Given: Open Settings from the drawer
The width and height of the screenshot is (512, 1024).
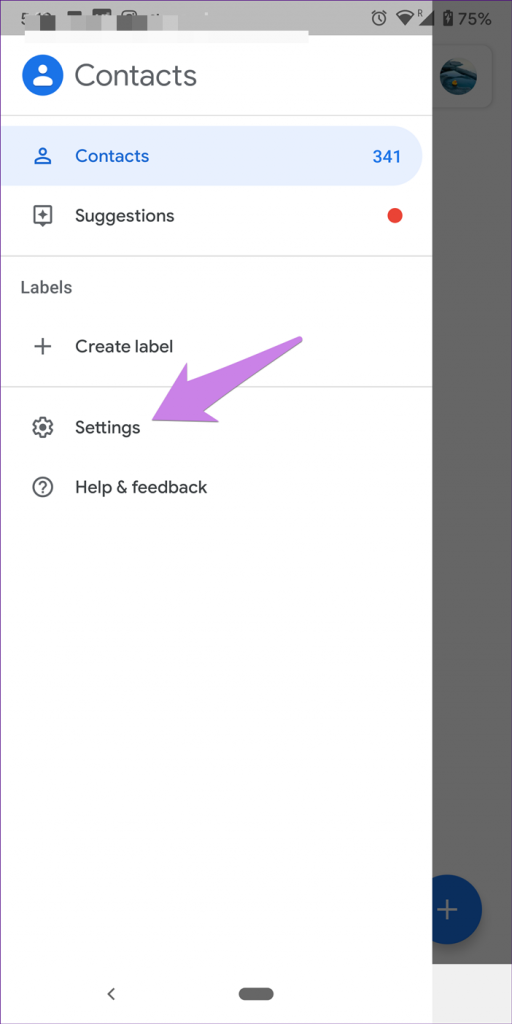Looking at the screenshot, I should click(216, 428).
